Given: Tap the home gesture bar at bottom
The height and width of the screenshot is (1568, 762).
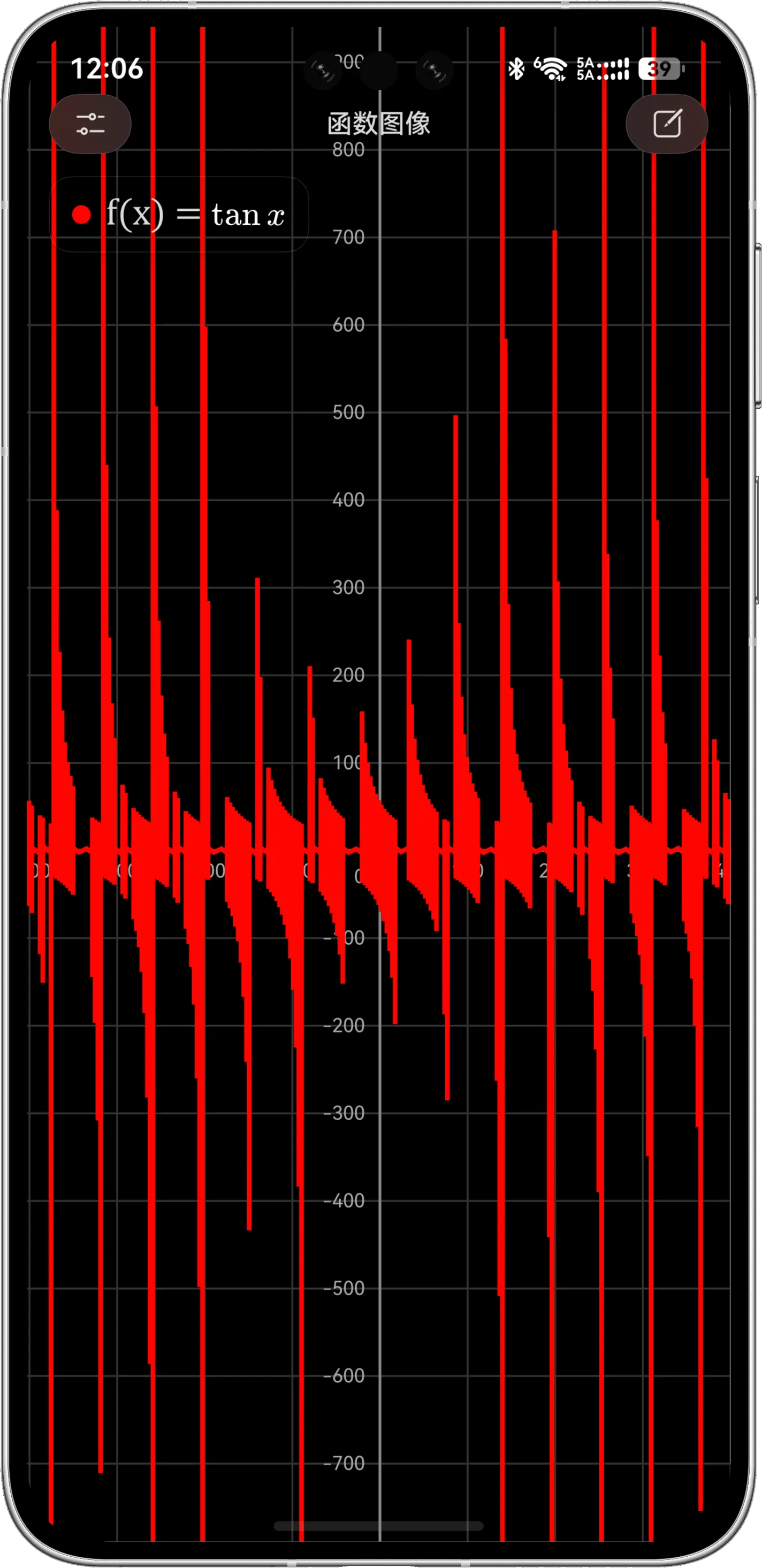Looking at the screenshot, I should (x=378, y=1526).
